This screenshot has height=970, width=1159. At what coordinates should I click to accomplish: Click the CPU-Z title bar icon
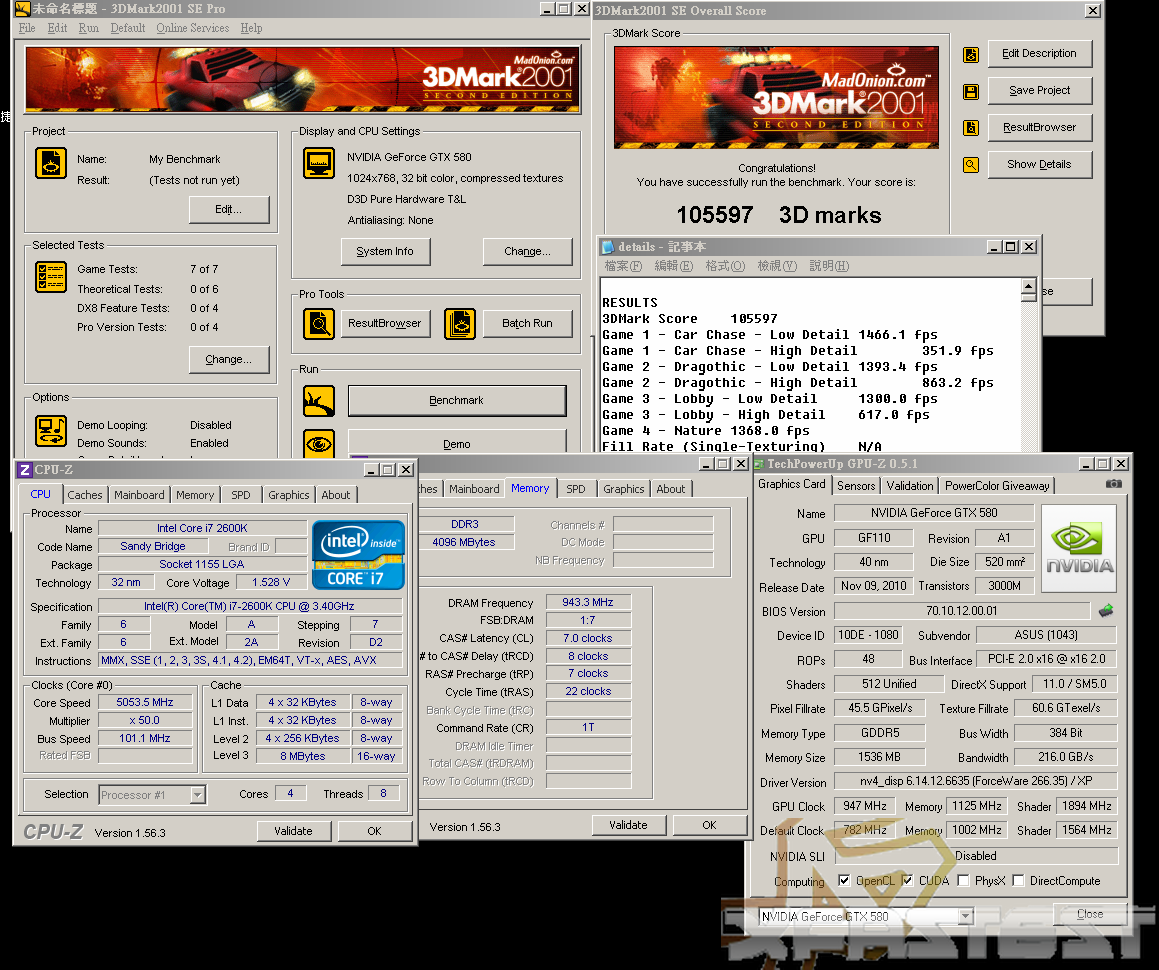pyautogui.click(x=24, y=469)
